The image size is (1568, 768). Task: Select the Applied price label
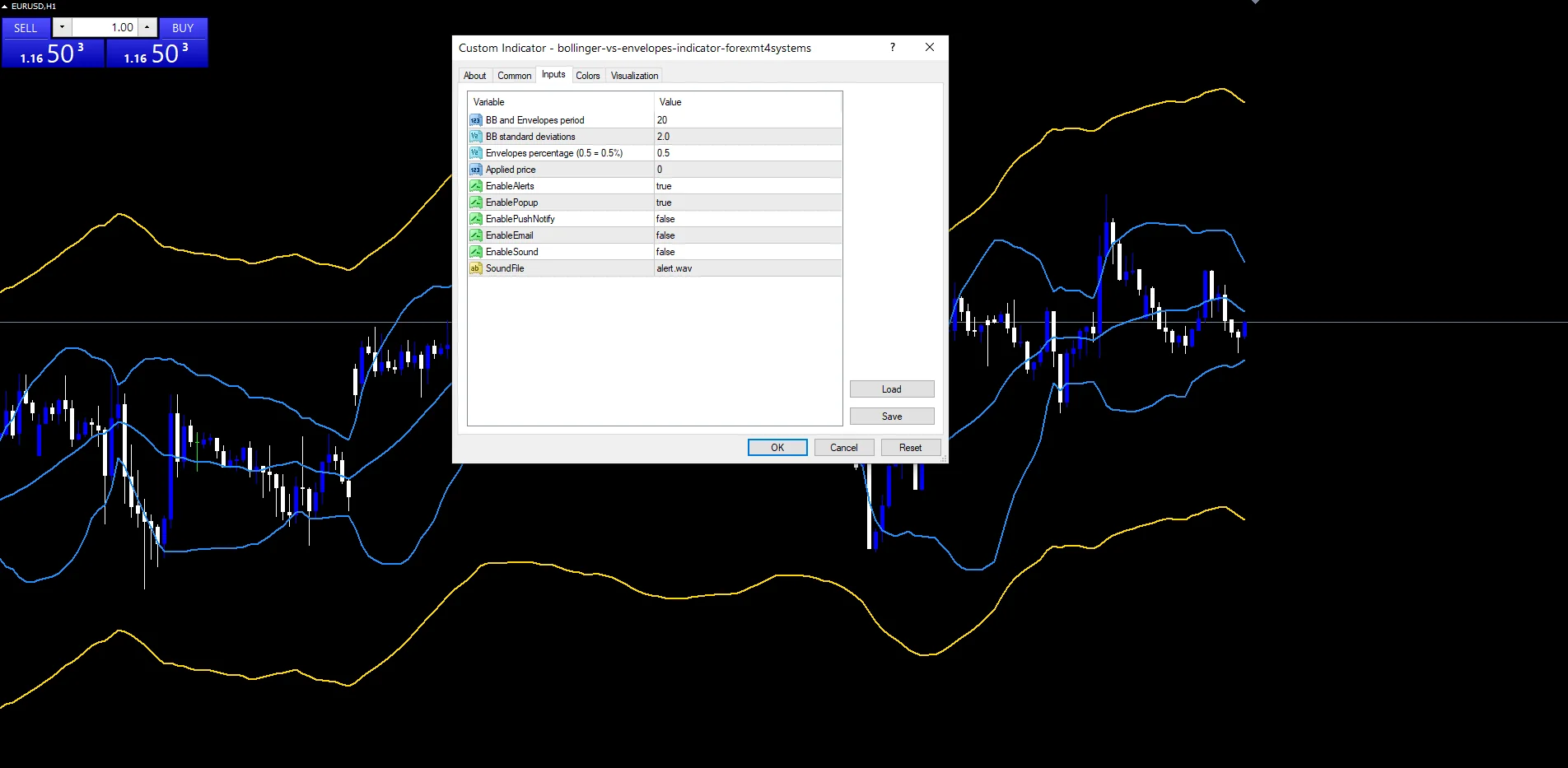(511, 170)
